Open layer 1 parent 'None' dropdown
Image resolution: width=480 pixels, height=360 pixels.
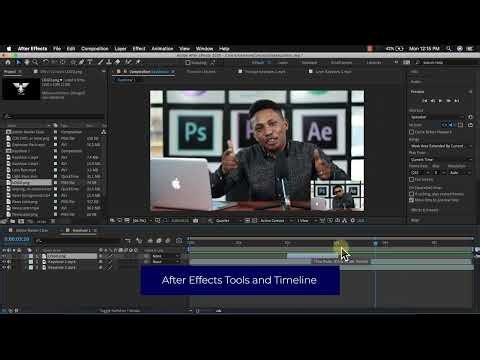[166, 256]
